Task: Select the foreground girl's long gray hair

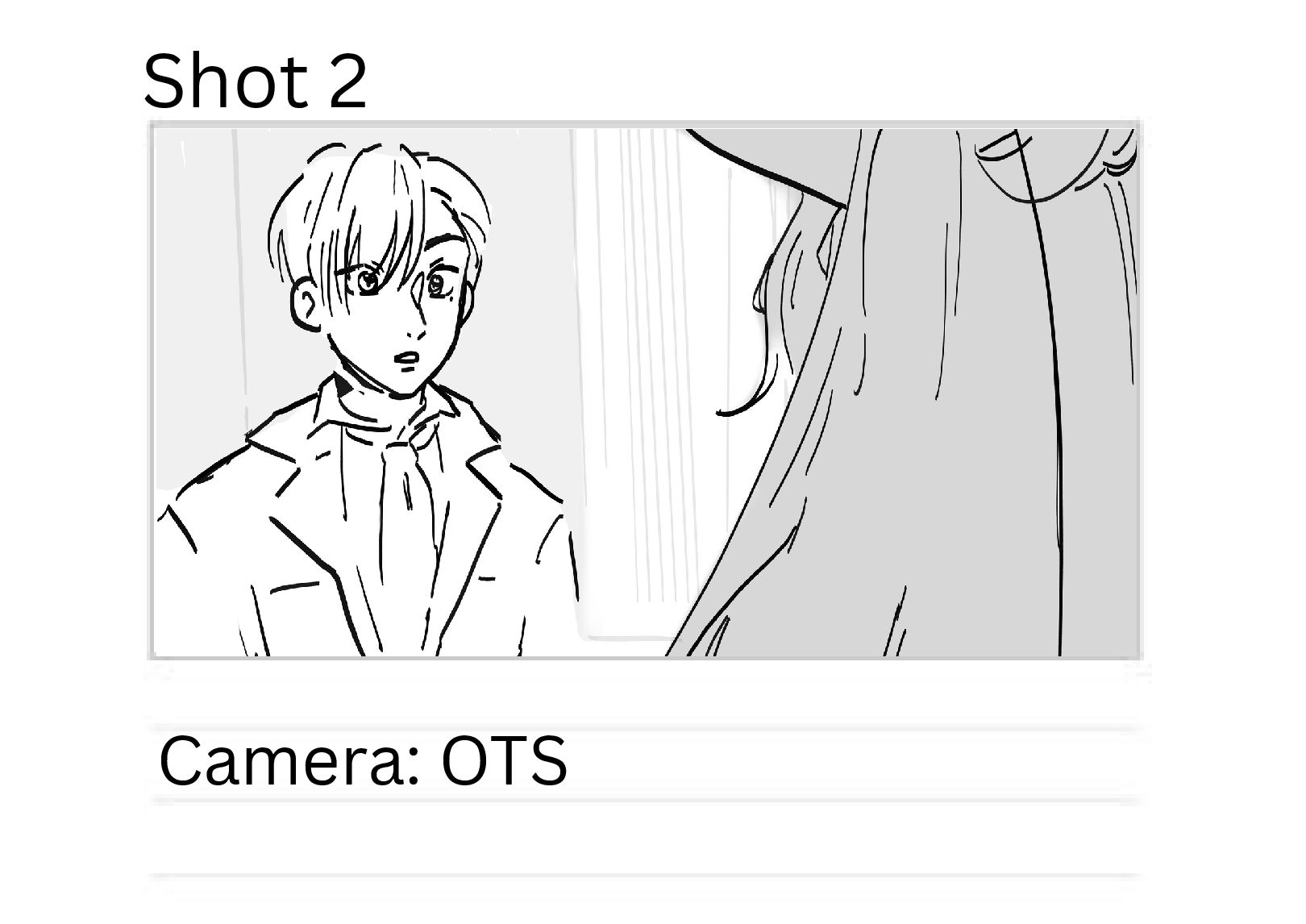Action: coord(927,403)
